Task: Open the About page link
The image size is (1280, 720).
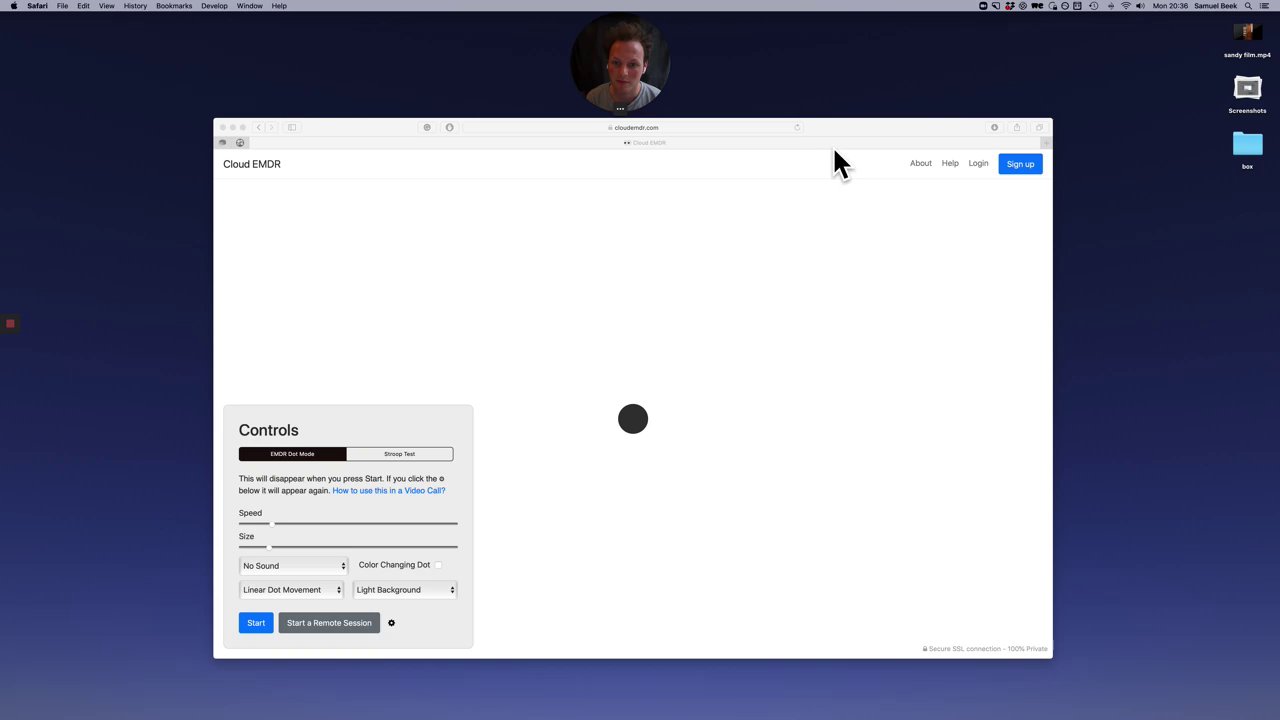Action: coord(921,163)
